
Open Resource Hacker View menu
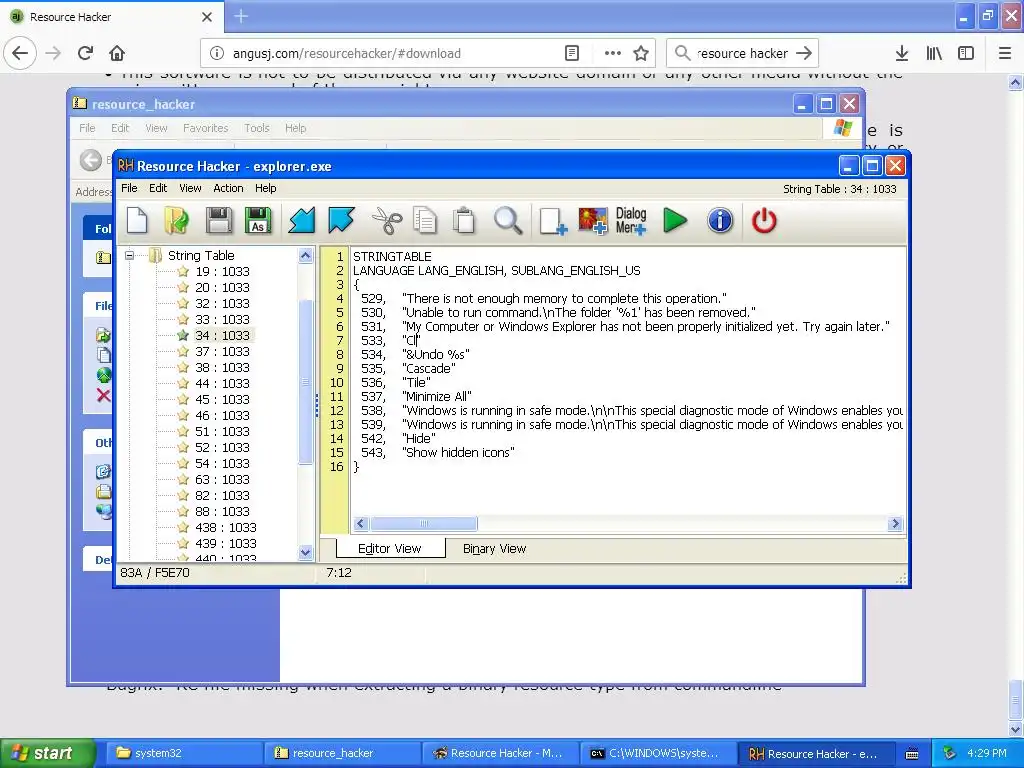pos(190,188)
